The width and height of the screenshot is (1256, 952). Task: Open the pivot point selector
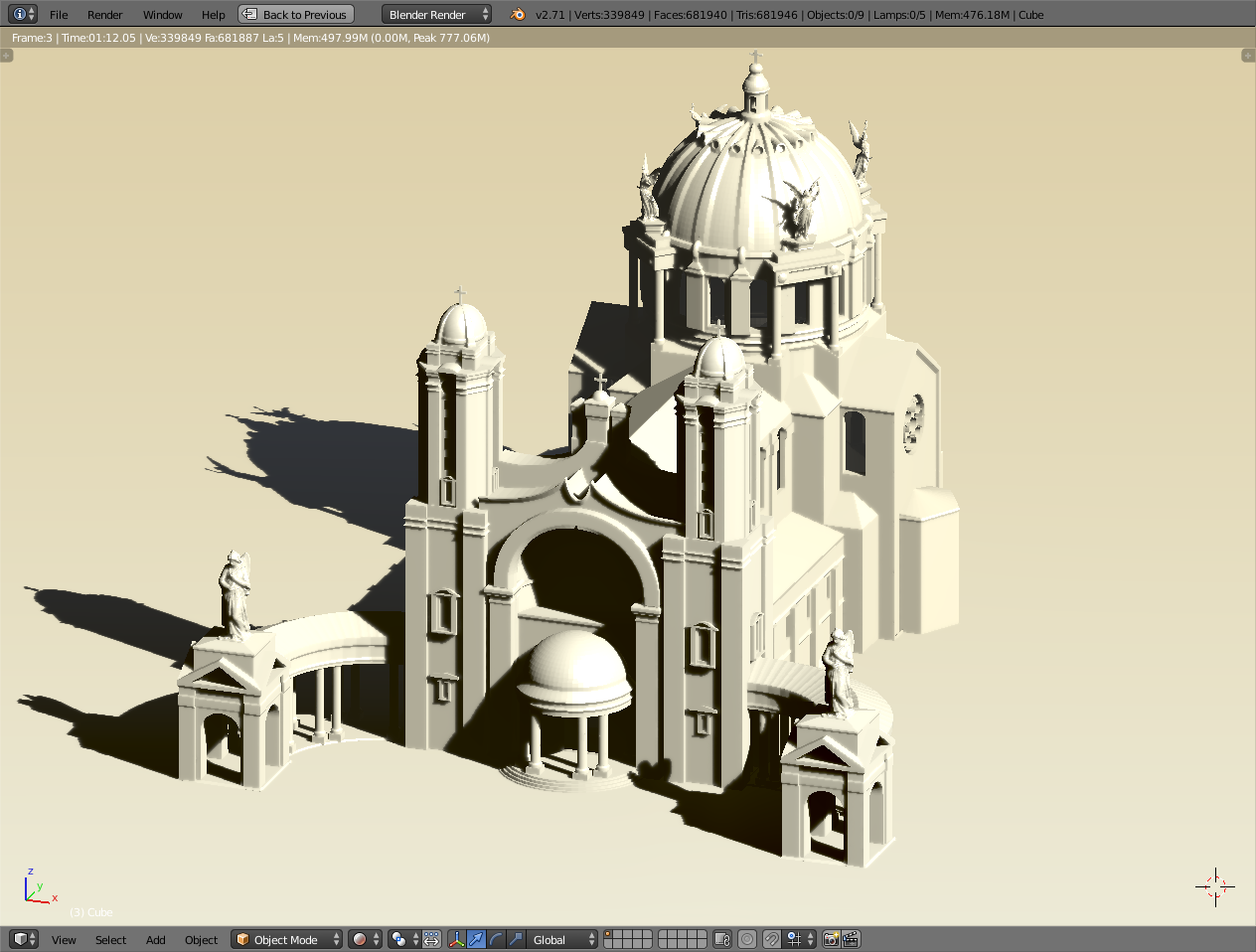tap(403, 939)
